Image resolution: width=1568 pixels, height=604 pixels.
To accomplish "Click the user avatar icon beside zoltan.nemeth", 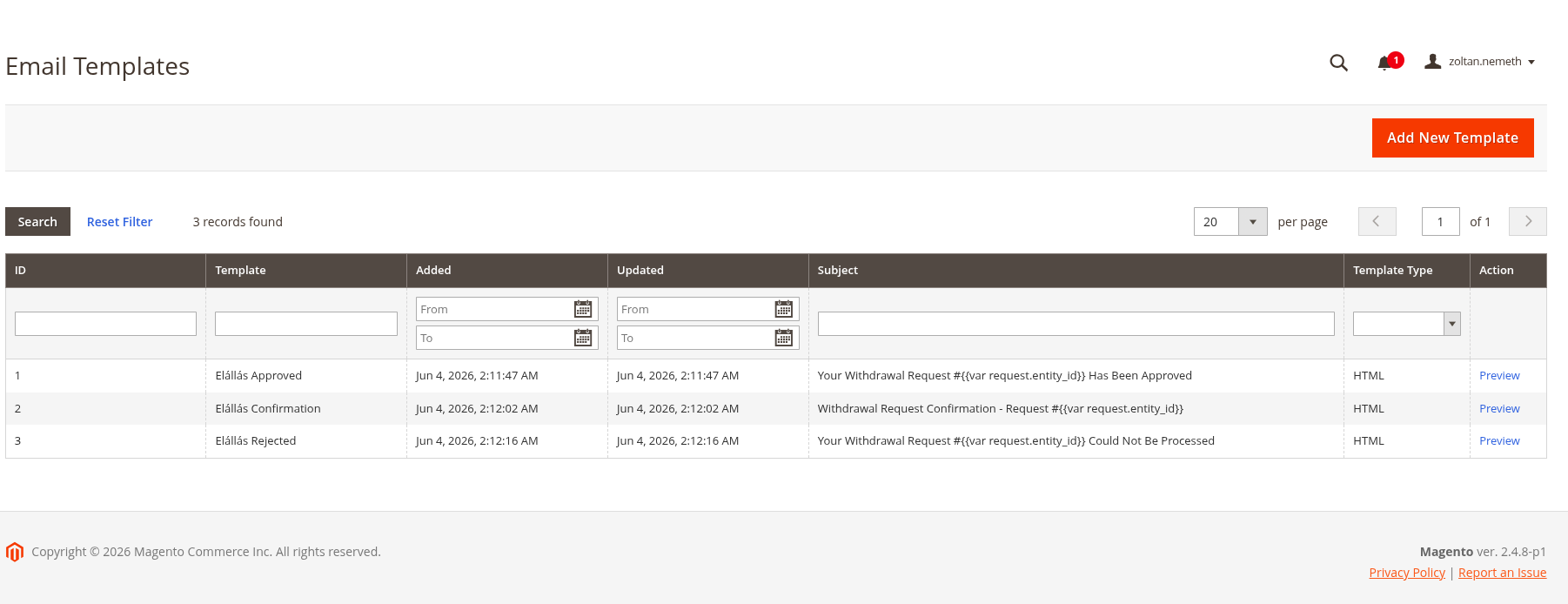I will (x=1432, y=62).
